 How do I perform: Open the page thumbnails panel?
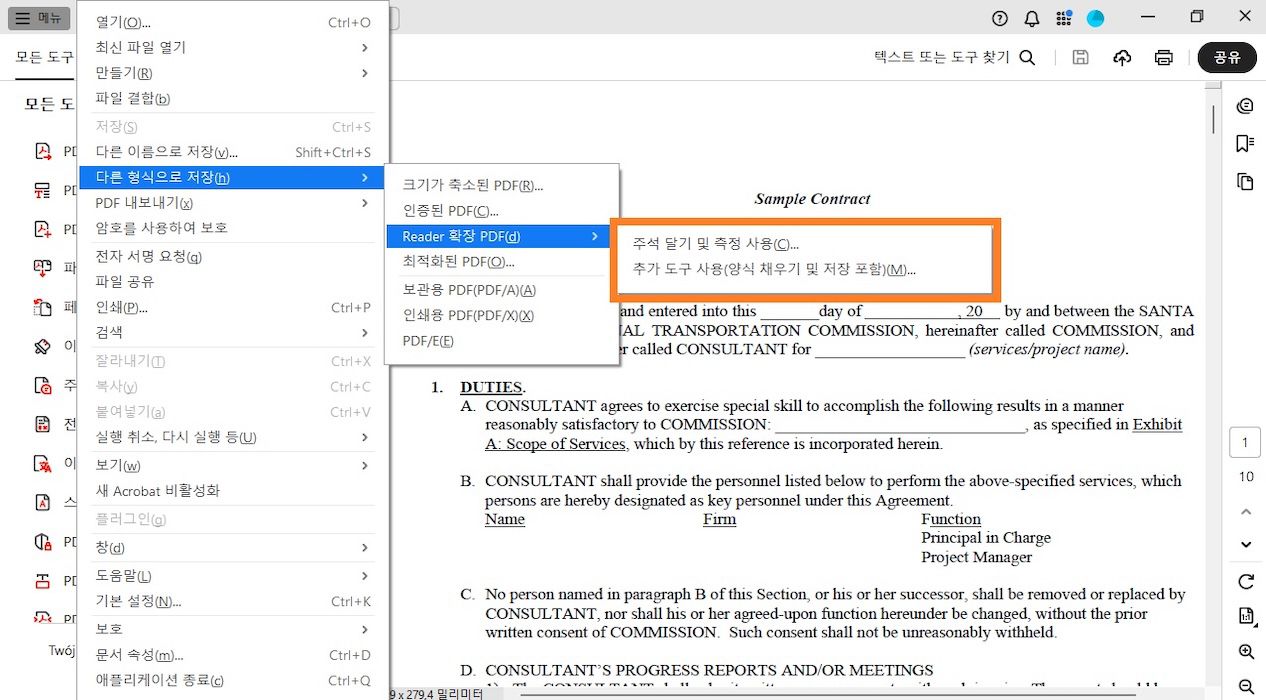pos(1245,181)
